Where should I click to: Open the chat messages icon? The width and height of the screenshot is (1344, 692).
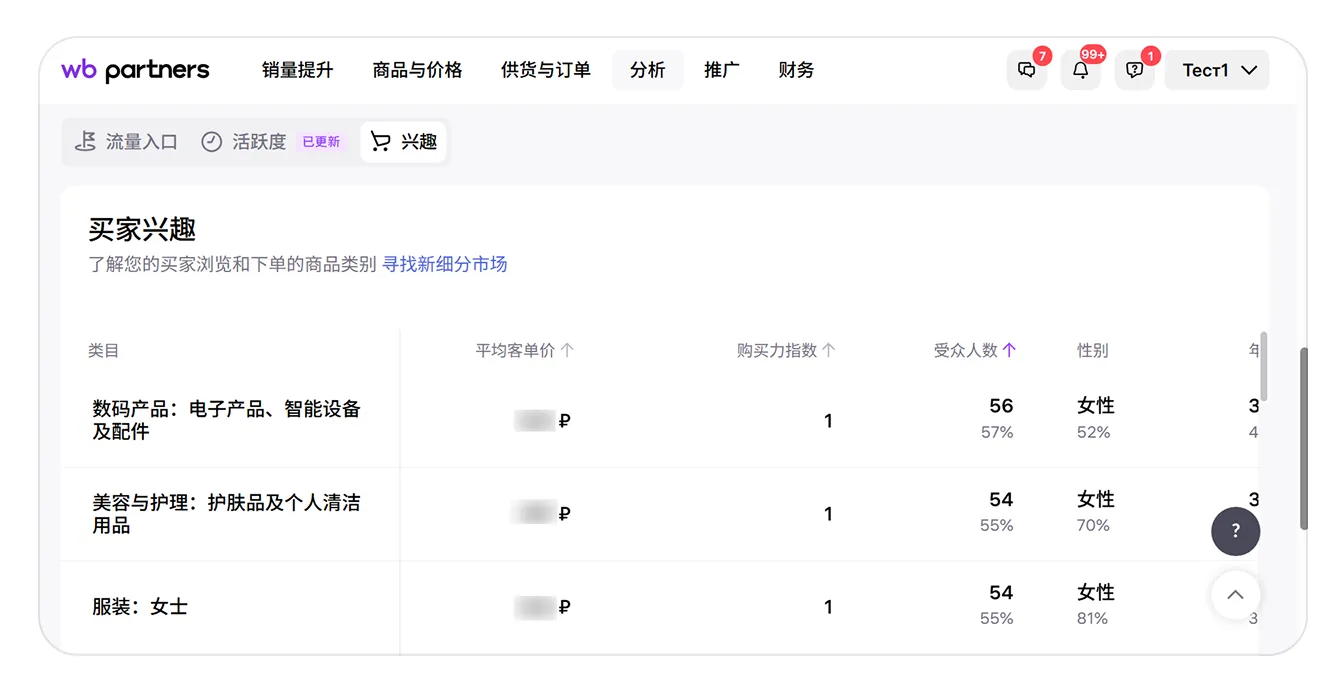(1027, 70)
